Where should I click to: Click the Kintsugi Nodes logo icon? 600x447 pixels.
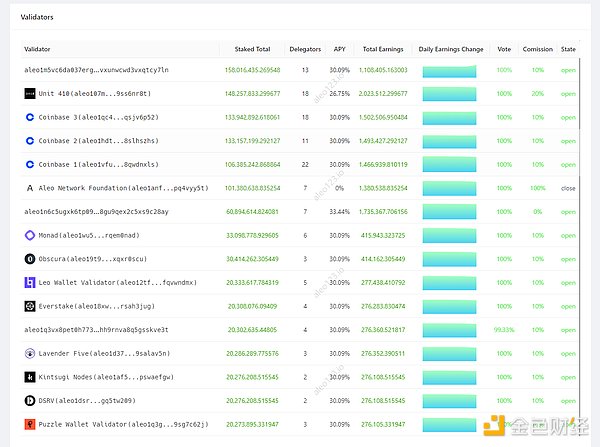point(30,376)
